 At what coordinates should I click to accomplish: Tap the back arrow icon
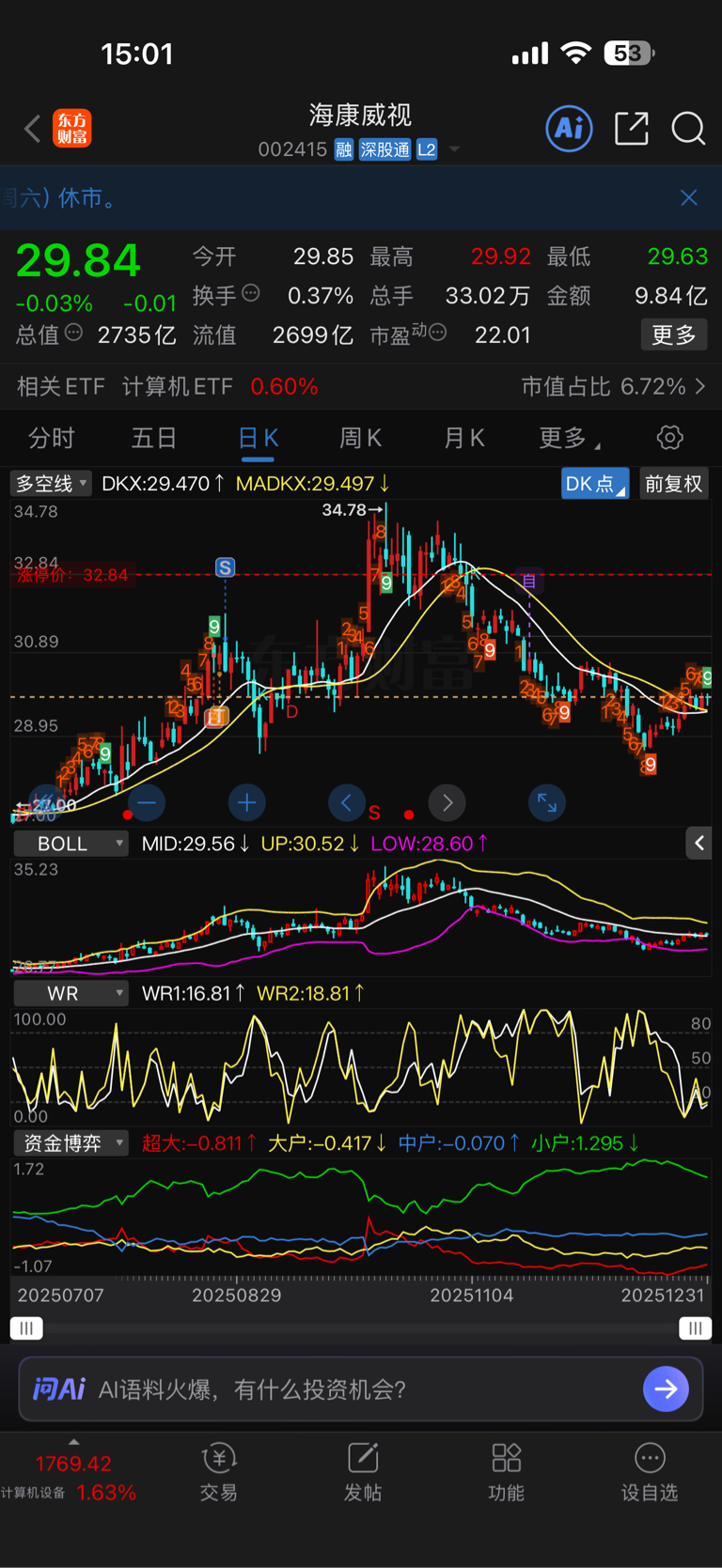[x=33, y=129]
